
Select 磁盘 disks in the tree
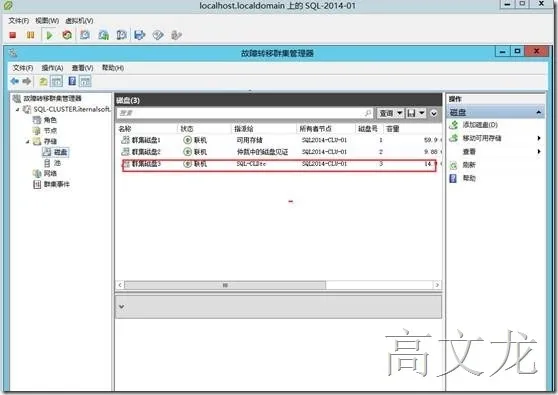point(60,152)
